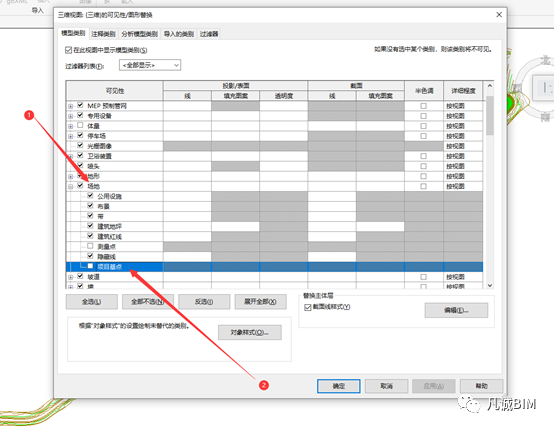Select the 建筑地坪 row label

[x=110, y=227]
